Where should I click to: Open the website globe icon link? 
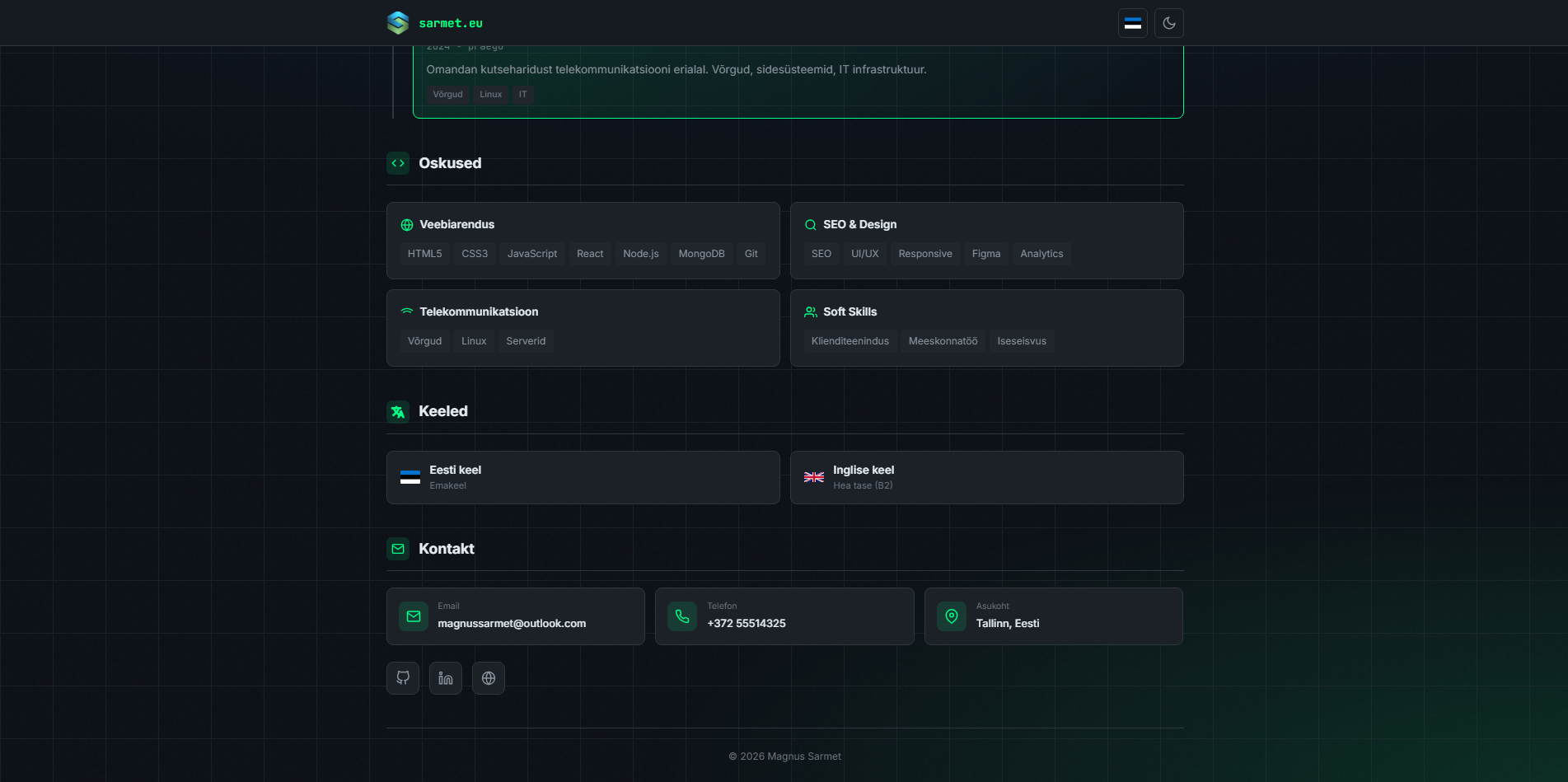489,678
